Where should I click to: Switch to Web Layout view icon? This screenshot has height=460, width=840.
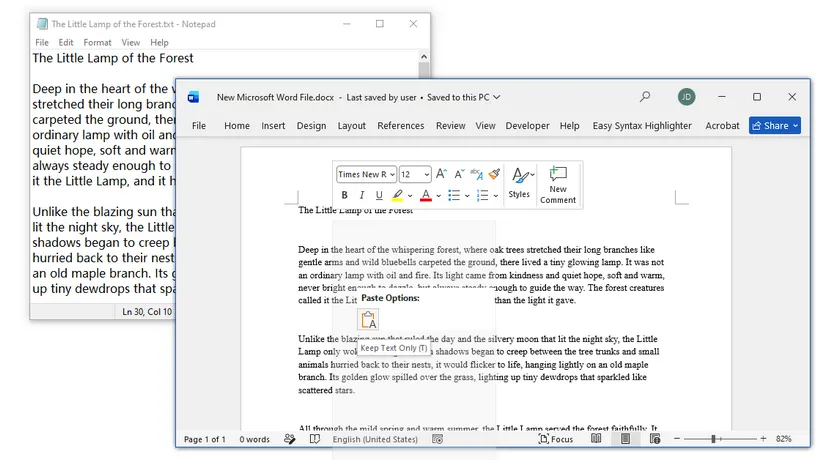pyautogui.click(x=655, y=439)
